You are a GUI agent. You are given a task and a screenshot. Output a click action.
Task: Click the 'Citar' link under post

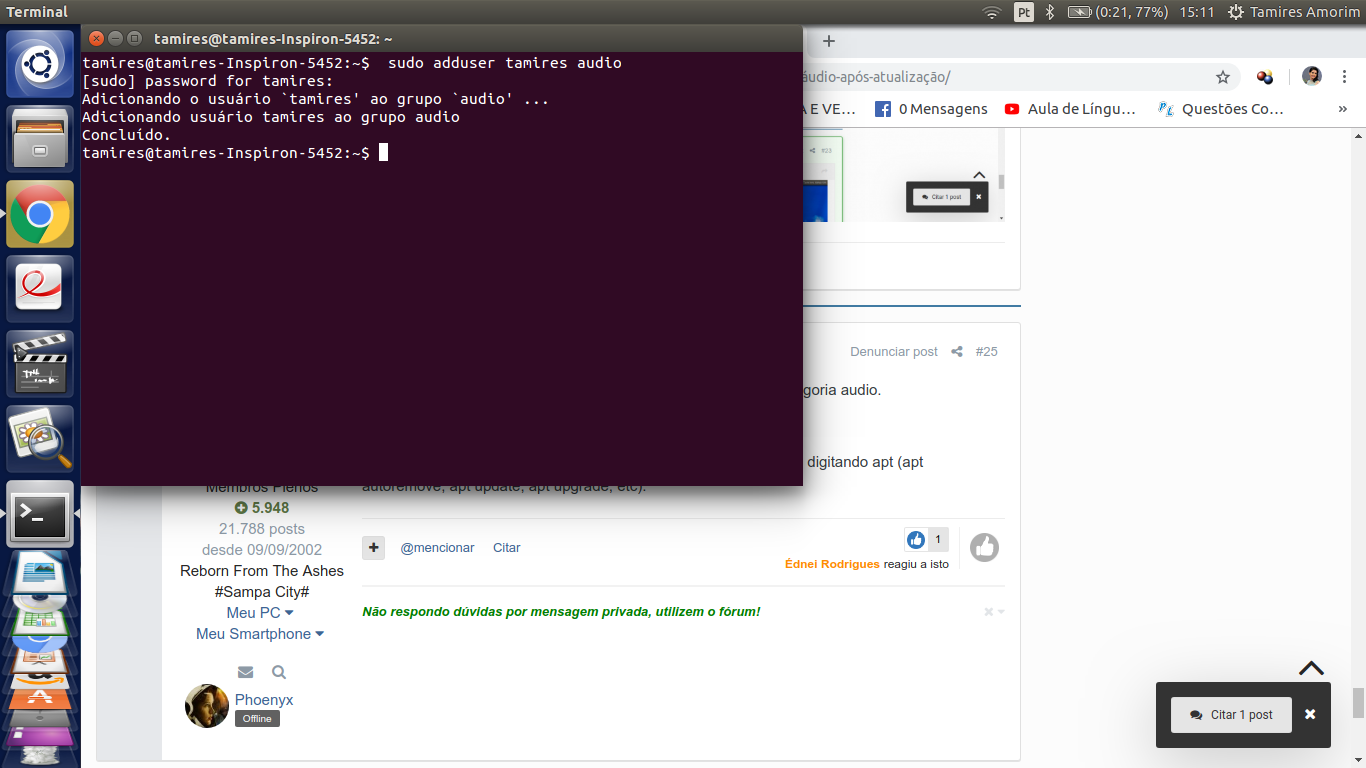(507, 548)
